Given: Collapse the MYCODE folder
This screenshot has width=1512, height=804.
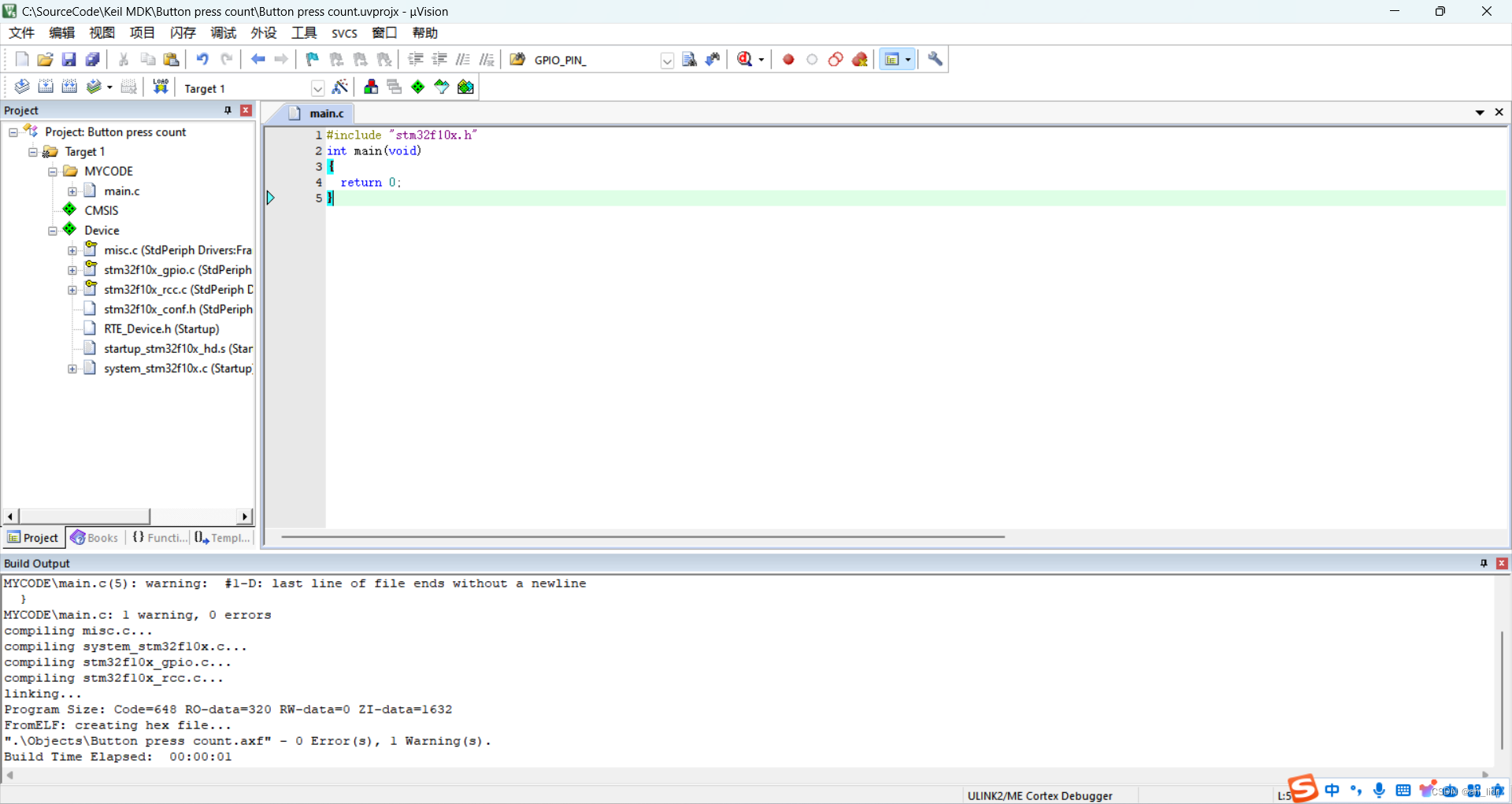Looking at the screenshot, I should [x=52, y=171].
